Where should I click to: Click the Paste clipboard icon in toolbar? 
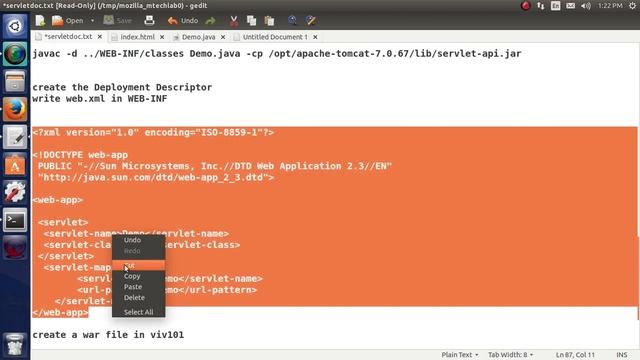point(269,20)
